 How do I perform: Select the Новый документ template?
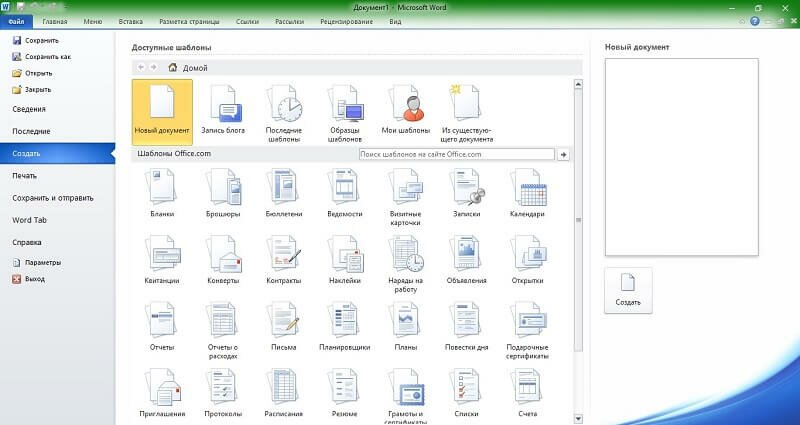162,112
